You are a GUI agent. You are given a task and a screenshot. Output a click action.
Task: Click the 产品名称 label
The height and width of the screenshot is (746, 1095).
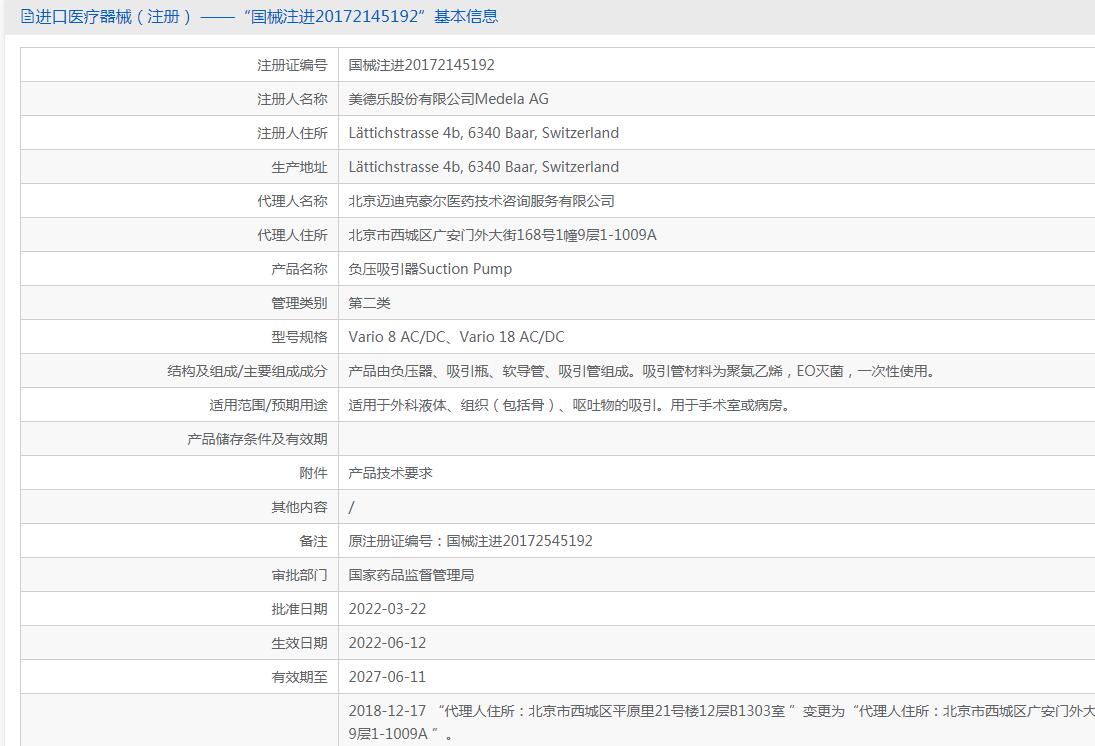click(x=299, y=269)
